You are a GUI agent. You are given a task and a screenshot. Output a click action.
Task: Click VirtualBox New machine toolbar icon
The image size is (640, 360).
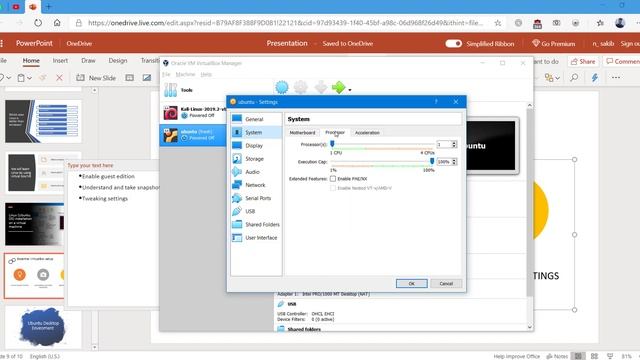click(x=282, y=87)
